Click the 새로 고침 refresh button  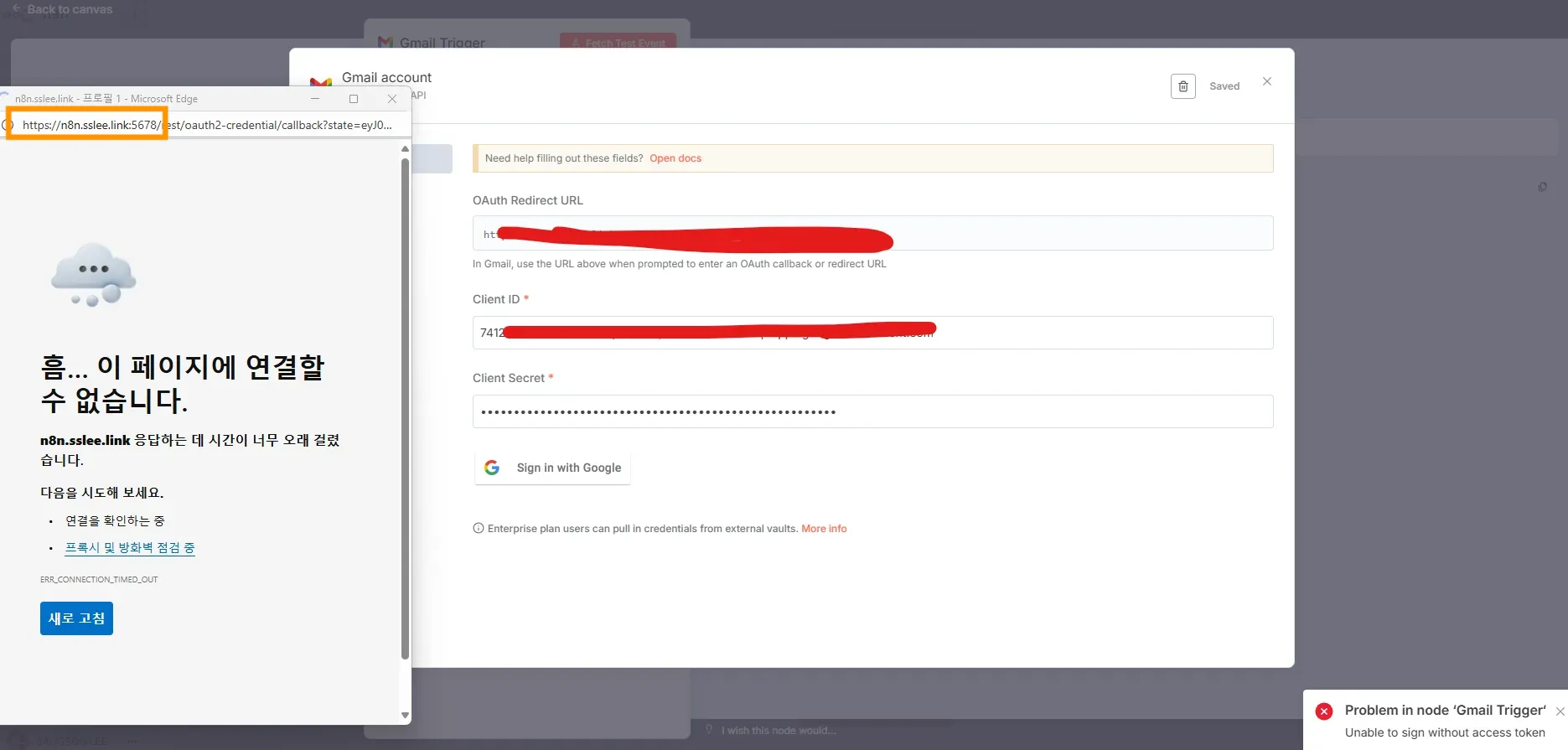point(76,618)
